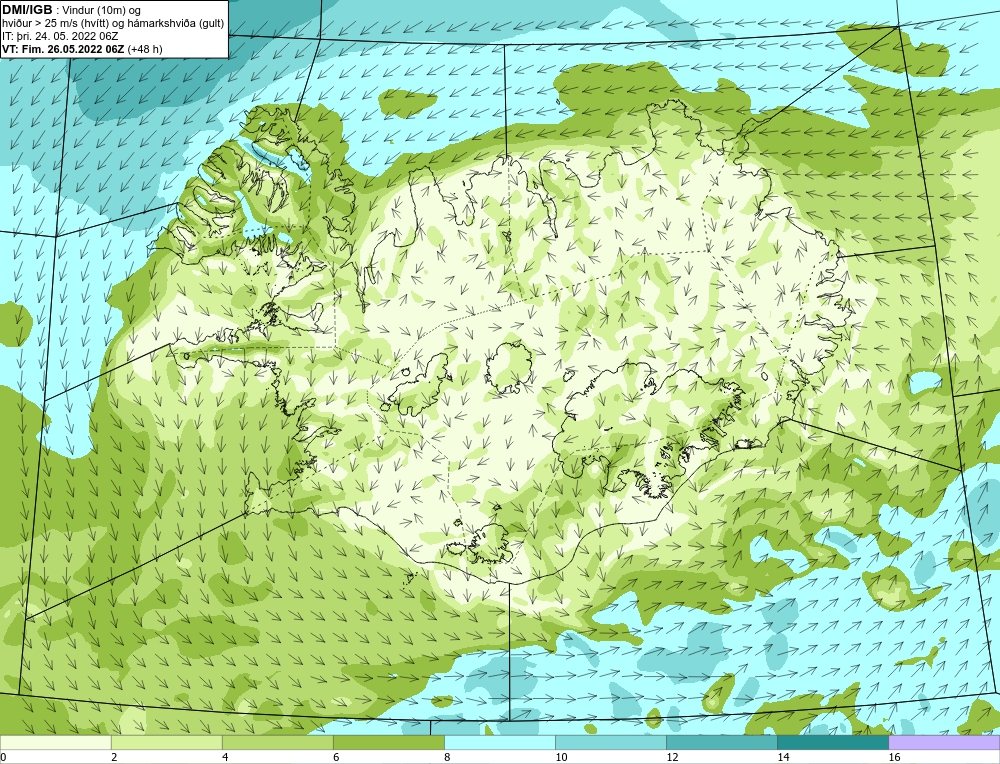Click the 'DMI/IGB' title text
The image size is (1000, 764).
27,10
